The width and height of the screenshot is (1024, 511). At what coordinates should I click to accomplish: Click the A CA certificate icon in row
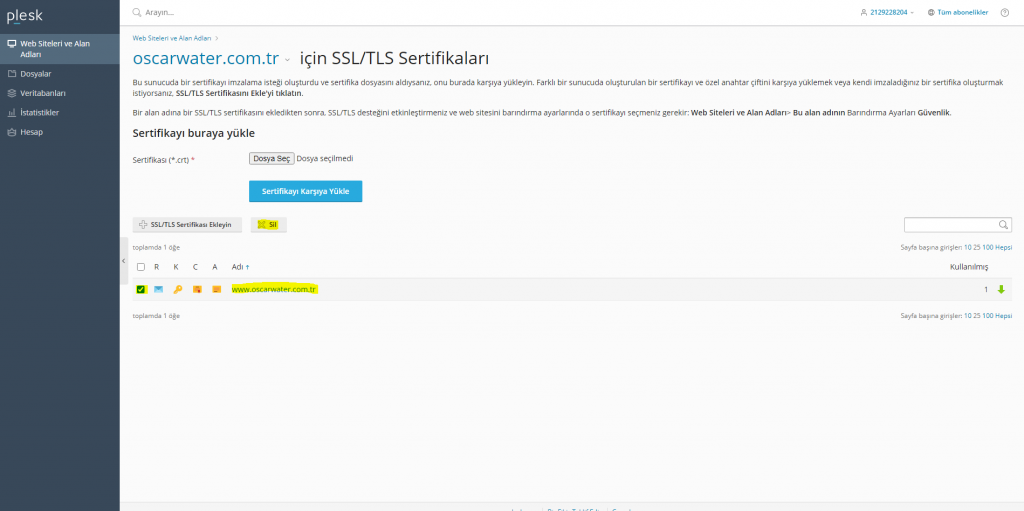[217, 289]
